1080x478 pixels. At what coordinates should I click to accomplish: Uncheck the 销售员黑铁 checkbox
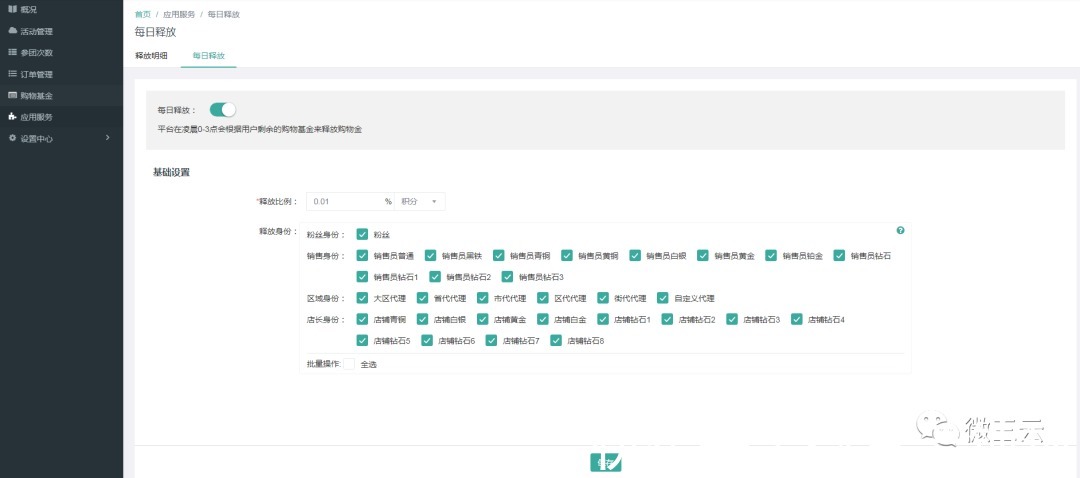(x=430, y=256)
